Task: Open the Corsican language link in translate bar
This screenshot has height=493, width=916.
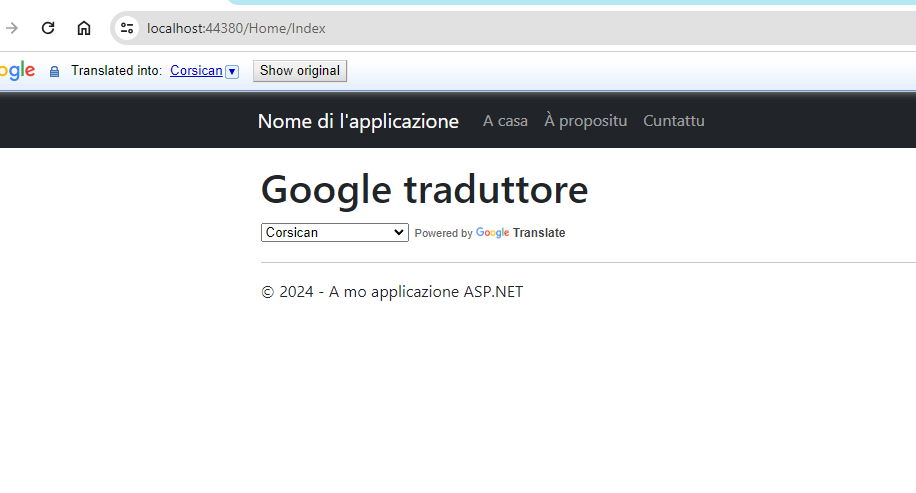Action: (x=196, y=71)
